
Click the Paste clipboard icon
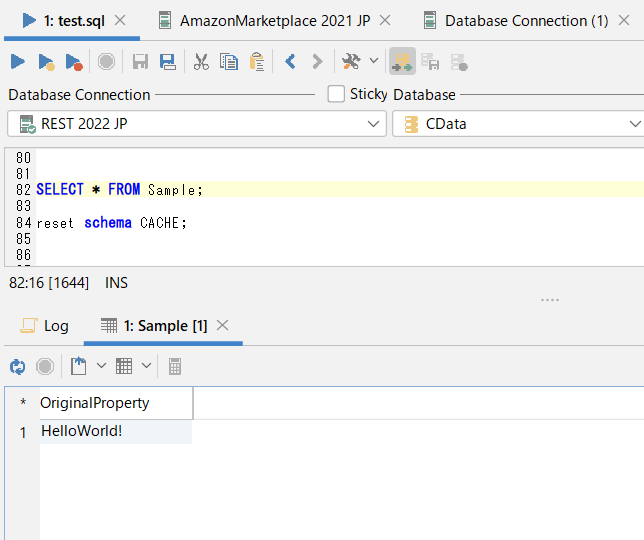click(x=257, y=62)
